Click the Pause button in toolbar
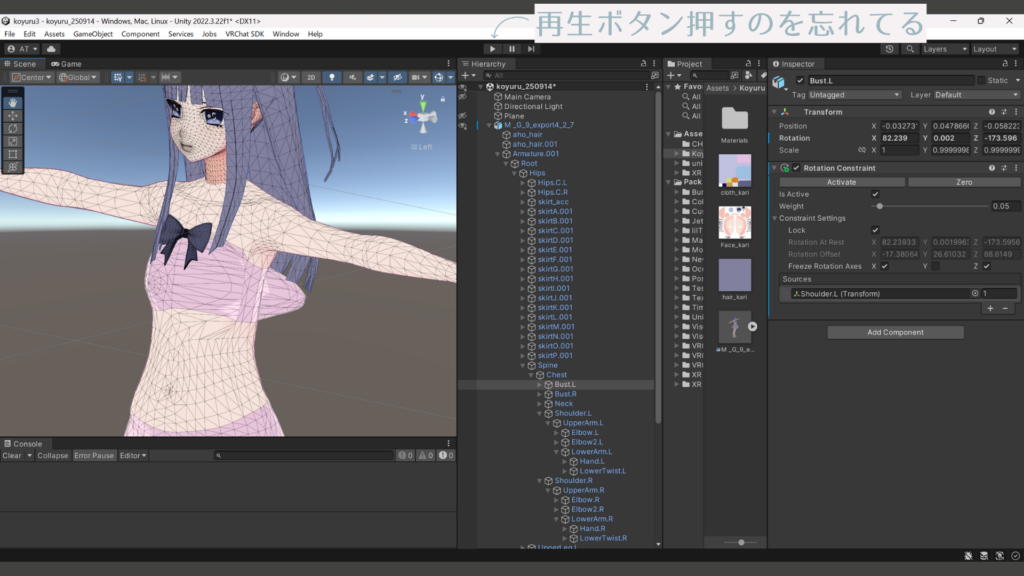The width and height of the screenshot is (1024, 576). pos(511,48)
